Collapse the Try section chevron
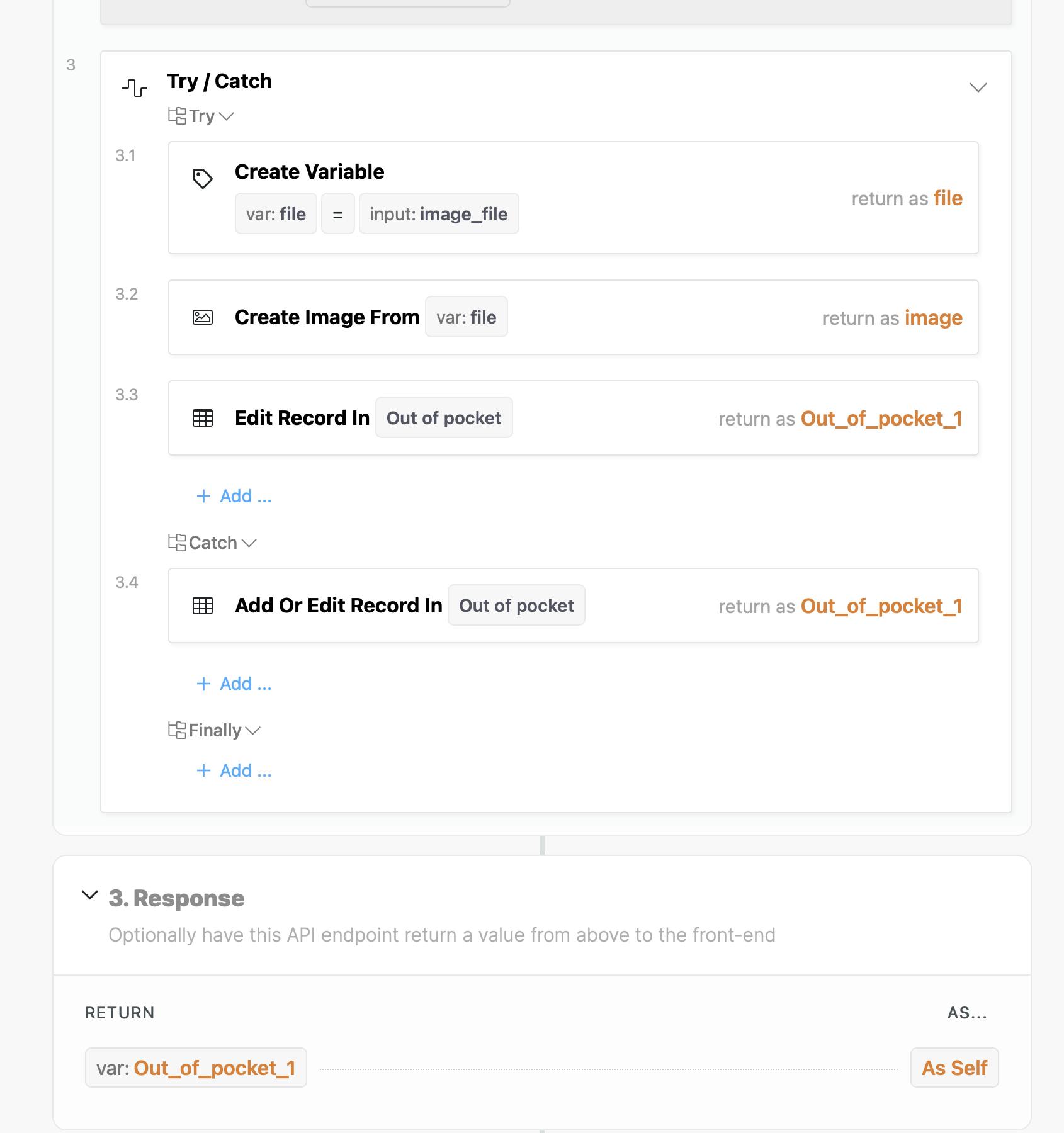Viewport: 1064px width, 1133px height. [x=226, y=116]
